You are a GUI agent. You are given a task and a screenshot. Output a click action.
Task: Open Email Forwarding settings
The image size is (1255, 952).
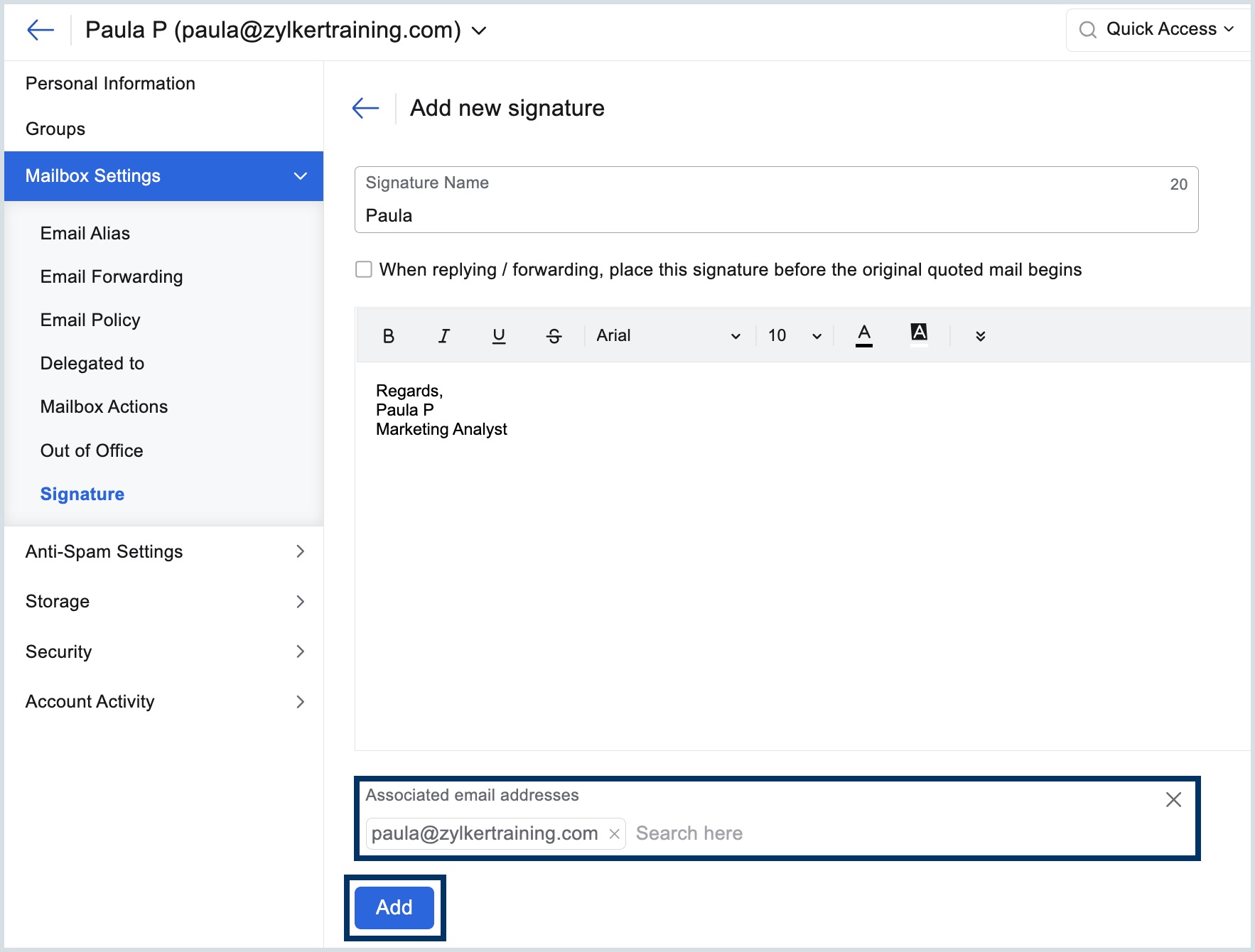coord(112,277)
